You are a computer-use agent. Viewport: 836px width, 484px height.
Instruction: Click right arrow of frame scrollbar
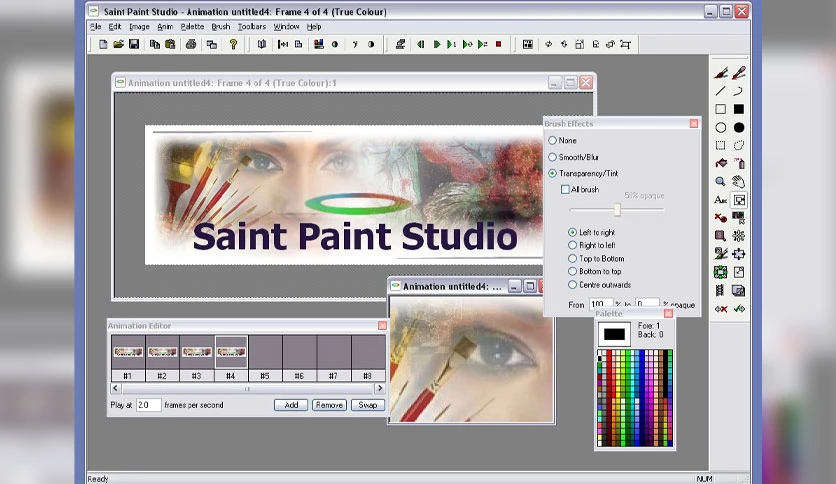pos(380,388)
